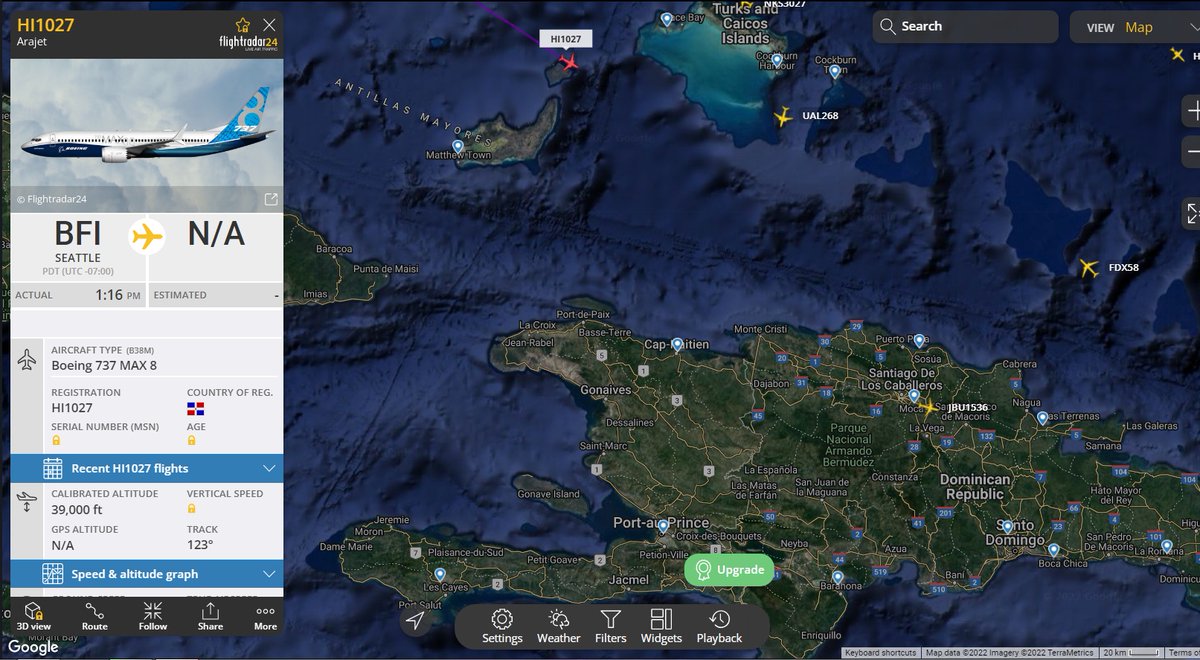Open Settings in bottom toolbar
1200x660 pixels.
point(502,627)
